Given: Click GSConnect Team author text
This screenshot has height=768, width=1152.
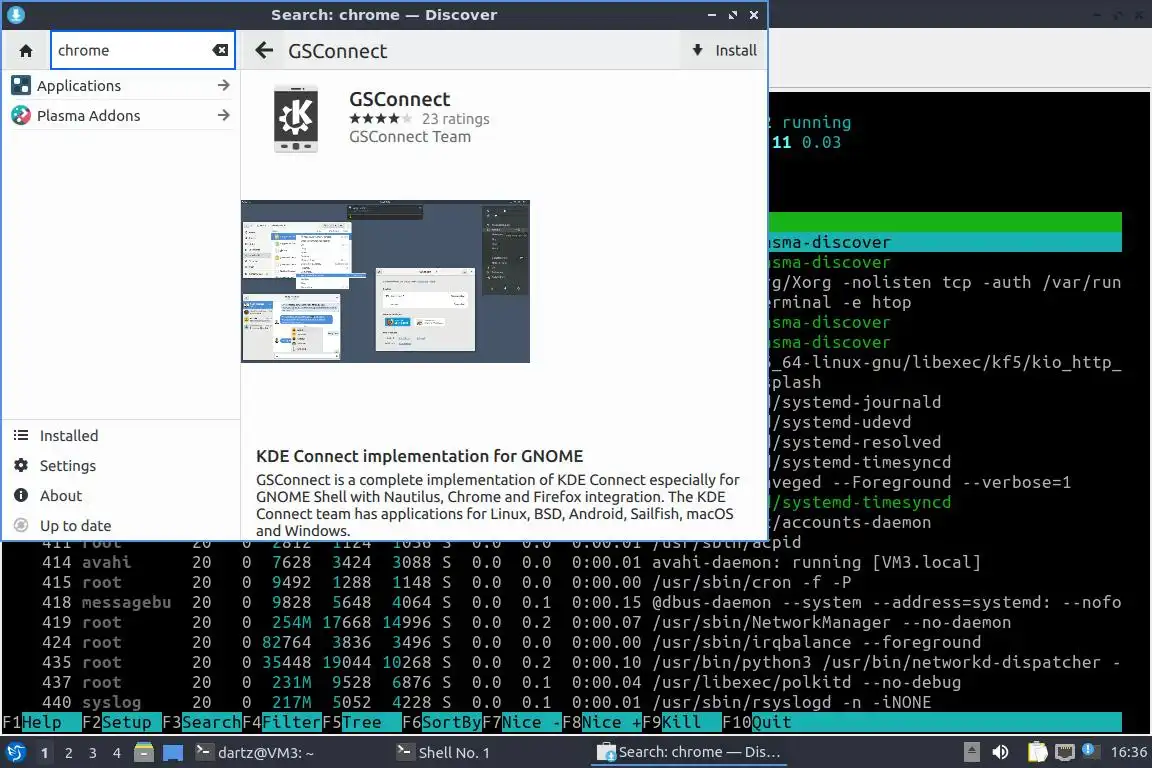Looking at the screenshot, I should (410, 137).
